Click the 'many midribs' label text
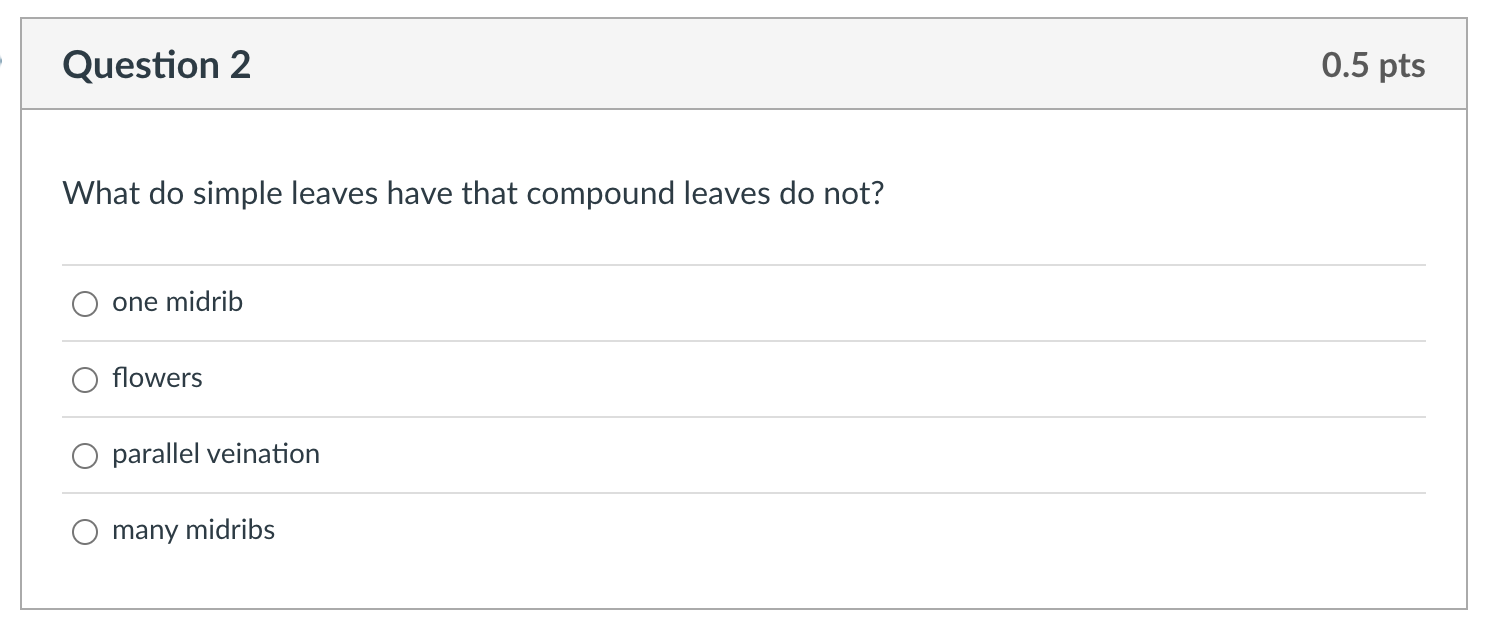Viewport: 1504px width, 624px height. click(x=193, y=530)
